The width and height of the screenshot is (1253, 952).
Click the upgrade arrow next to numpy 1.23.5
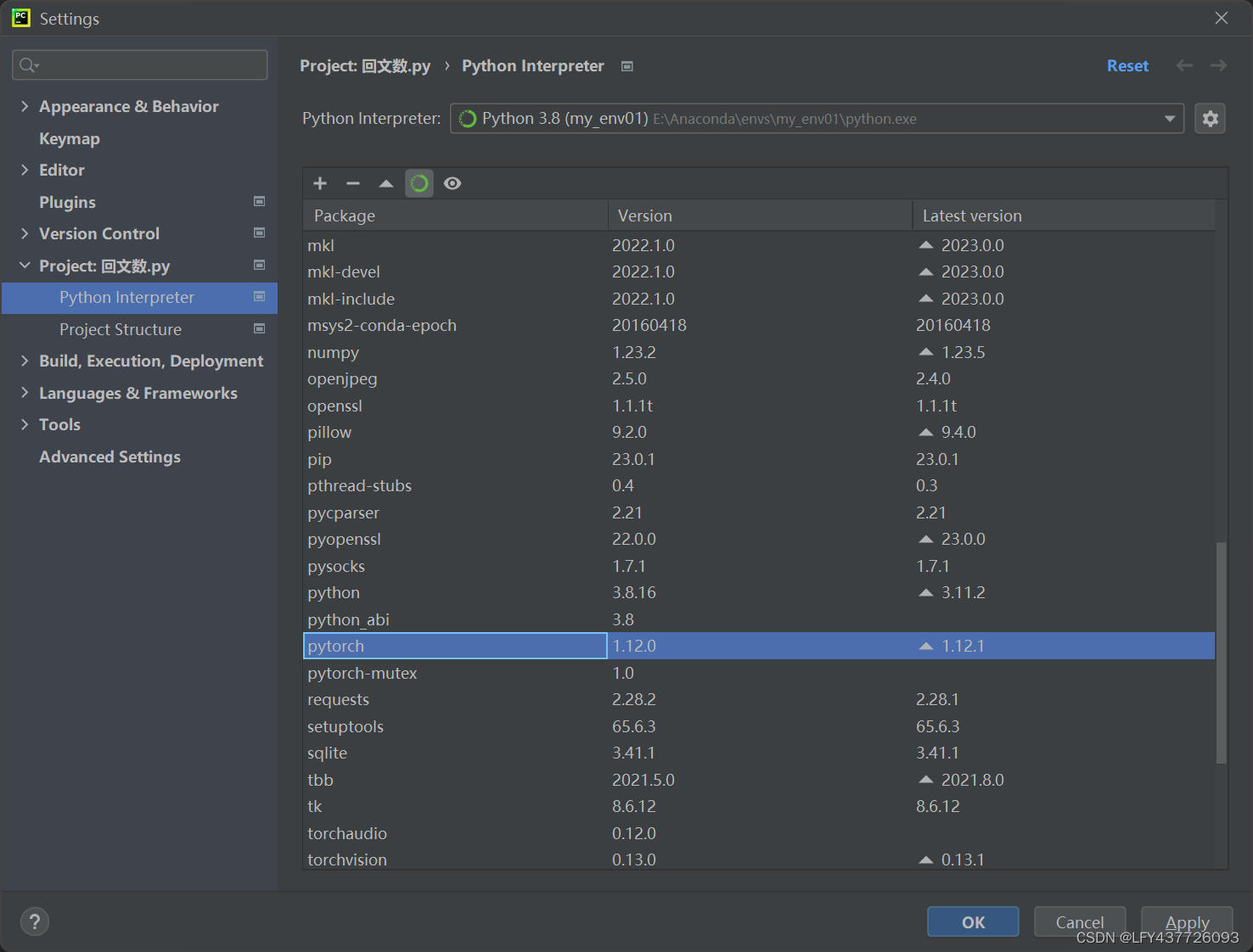[926, 352]
